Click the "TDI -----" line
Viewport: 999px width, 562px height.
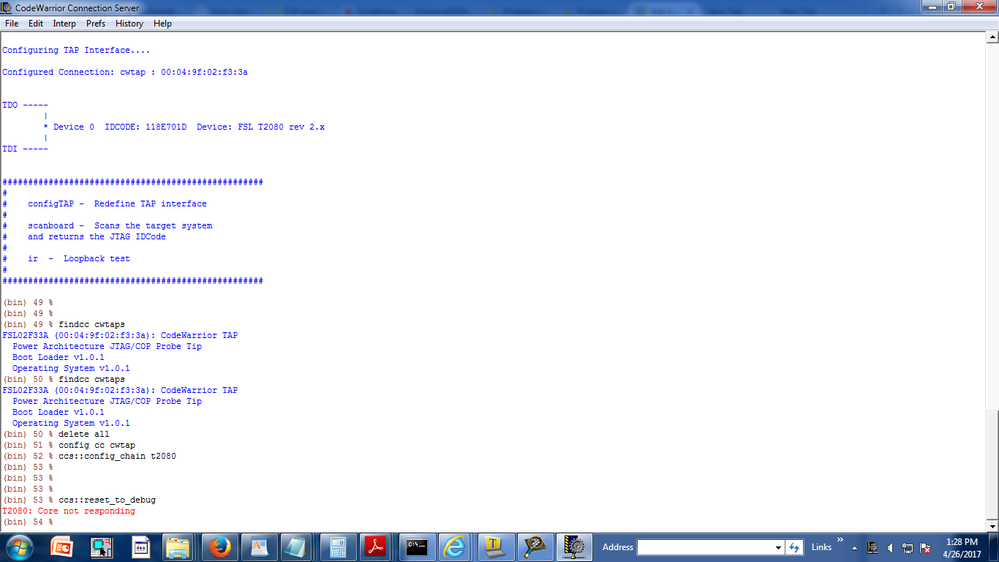[x=25, y=149]
